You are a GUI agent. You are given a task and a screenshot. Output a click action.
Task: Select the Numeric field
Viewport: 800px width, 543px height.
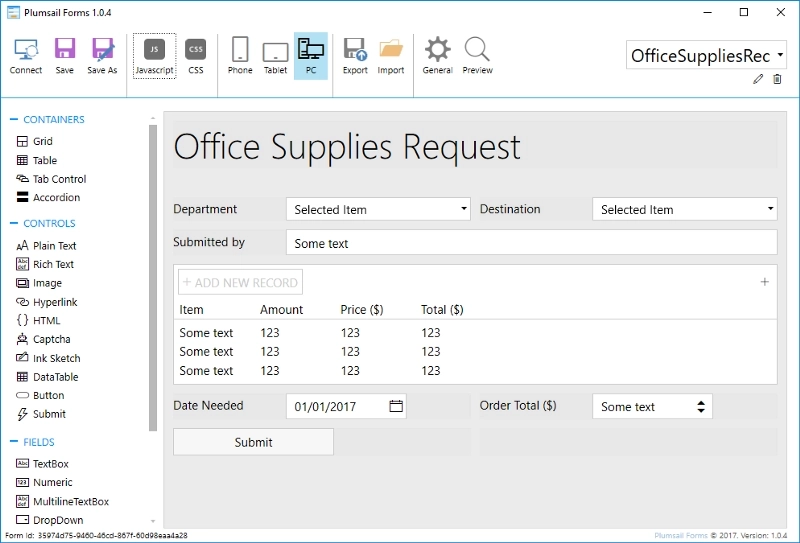coord(44,482)
